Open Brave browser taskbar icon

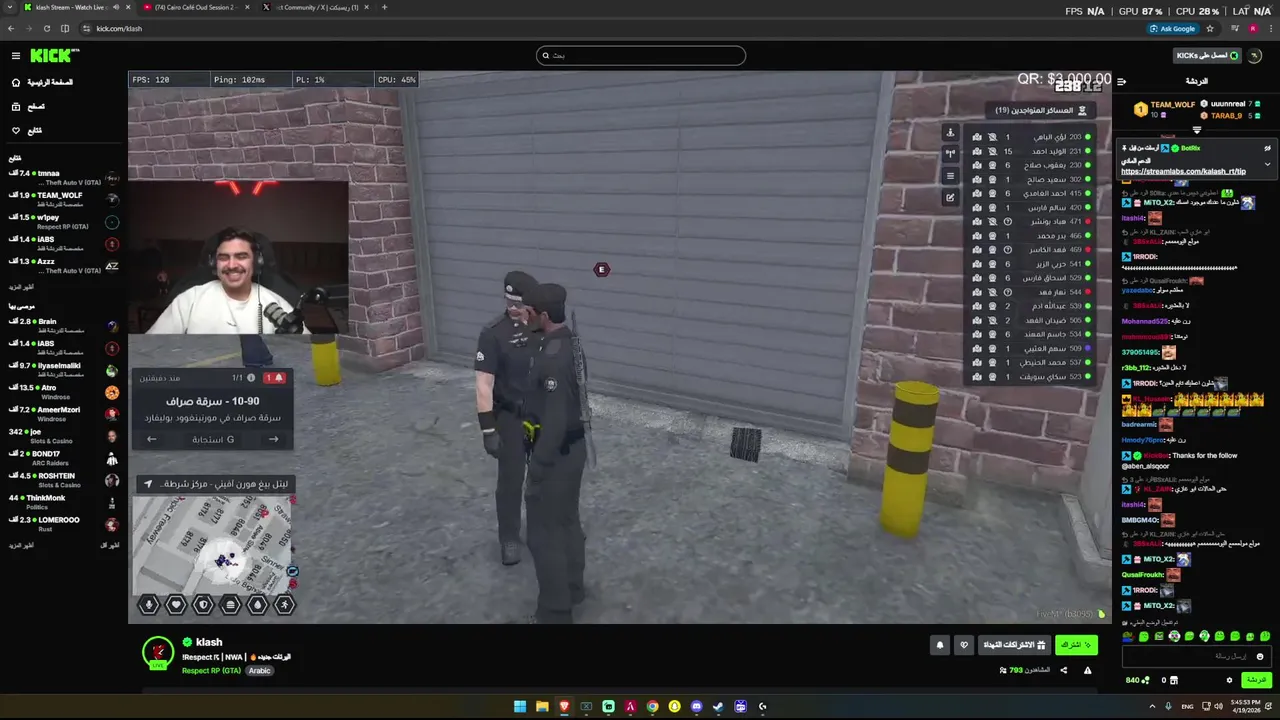564,706
